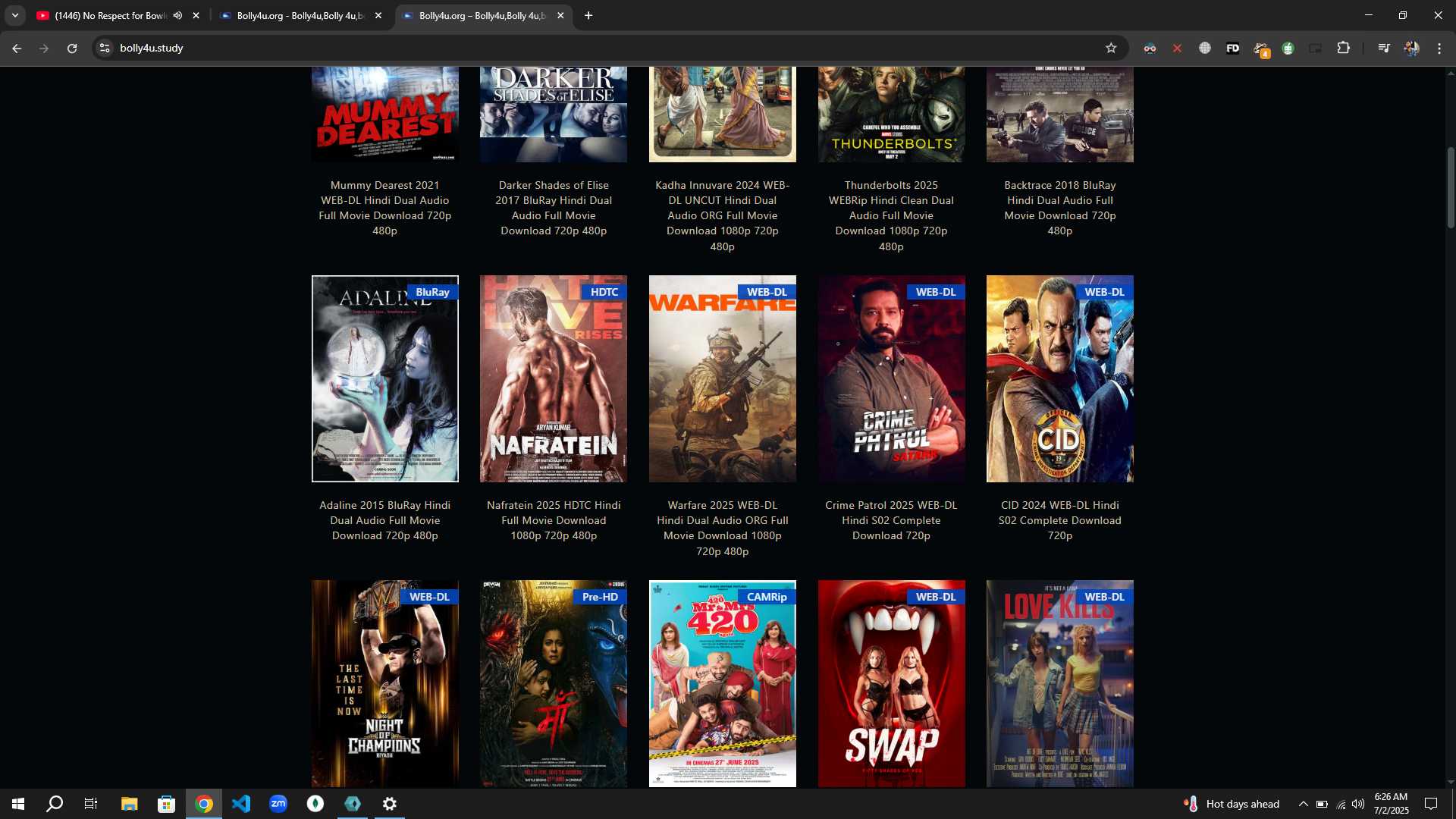Click the Nafratein movie poster
1456x819 pixels.
(554, 378)
